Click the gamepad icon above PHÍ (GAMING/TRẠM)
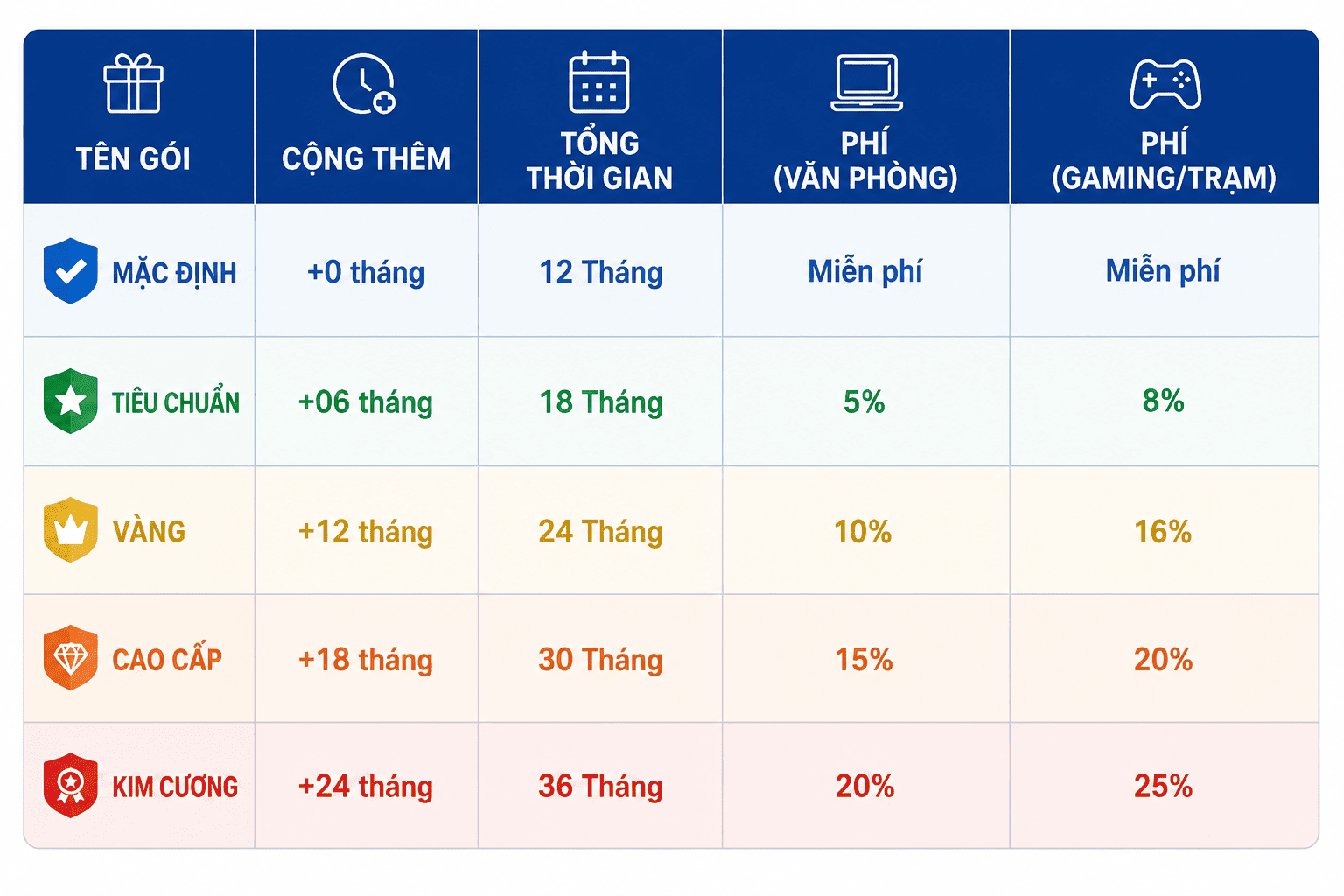Viewport: 1344px width, 896px height. [1165, 84]
